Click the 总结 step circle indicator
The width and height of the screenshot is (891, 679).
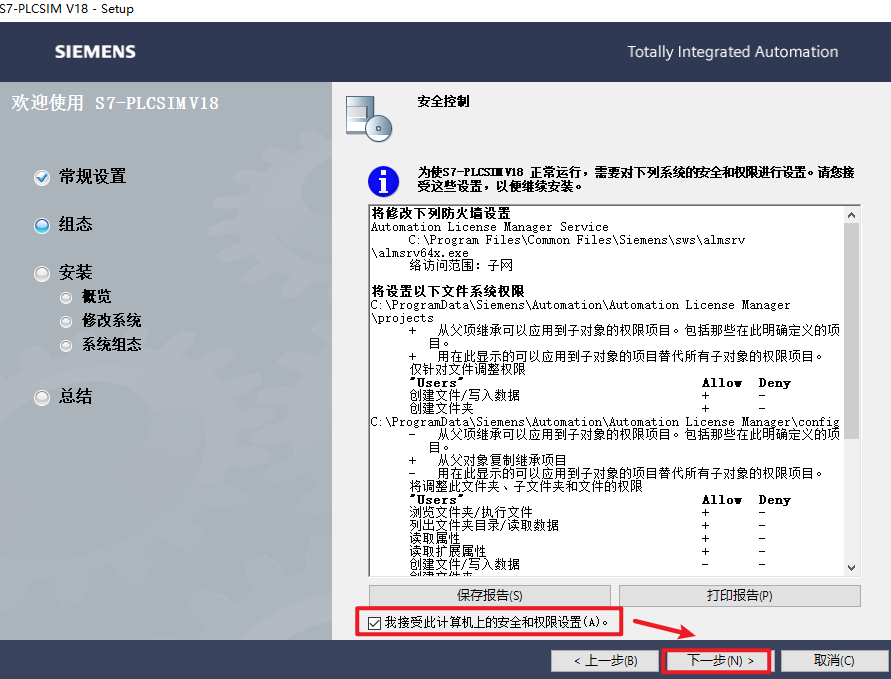click(42, 398)
